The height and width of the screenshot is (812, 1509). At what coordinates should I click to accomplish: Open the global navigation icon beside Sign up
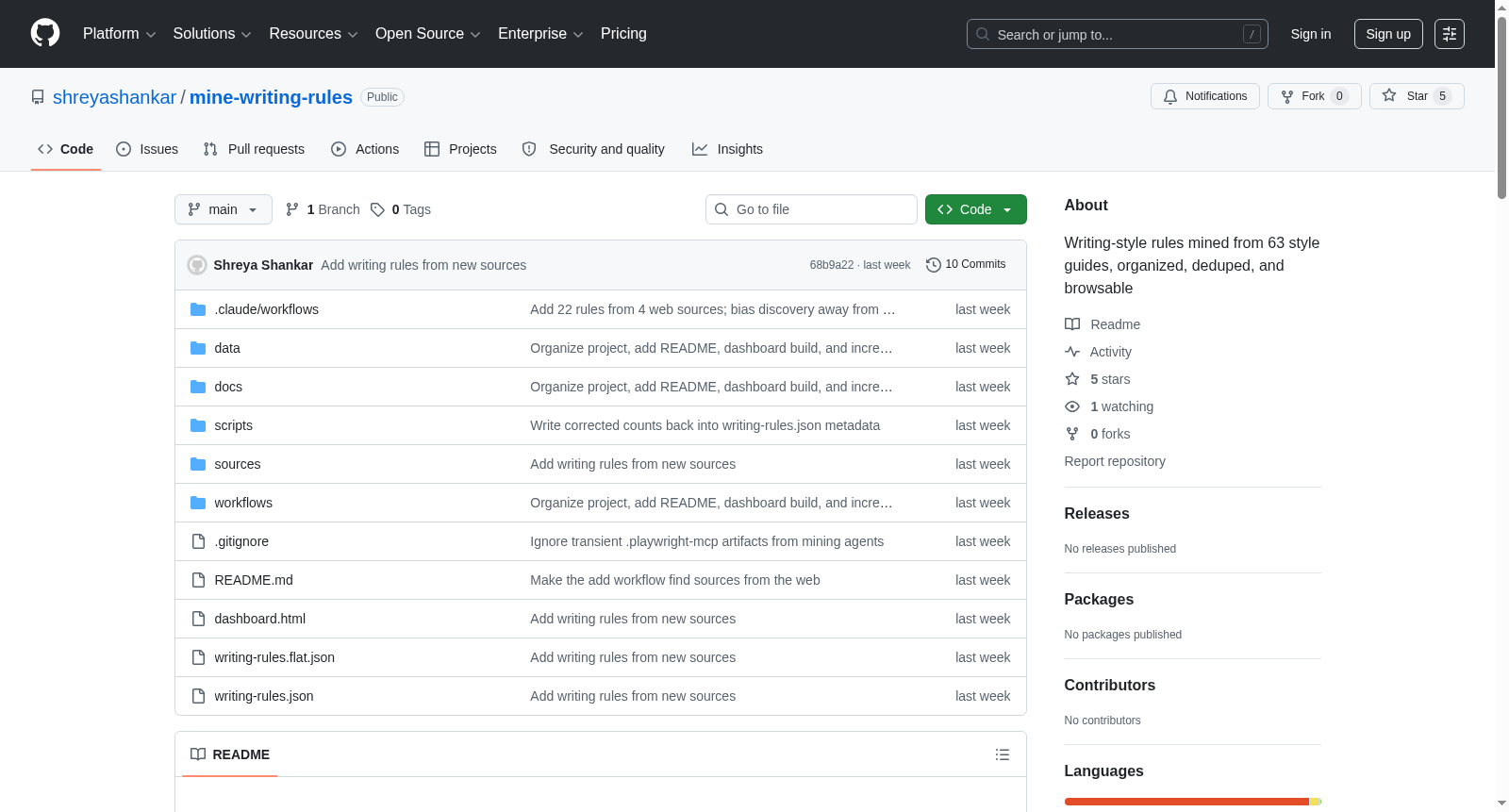tap(1450, 34)
